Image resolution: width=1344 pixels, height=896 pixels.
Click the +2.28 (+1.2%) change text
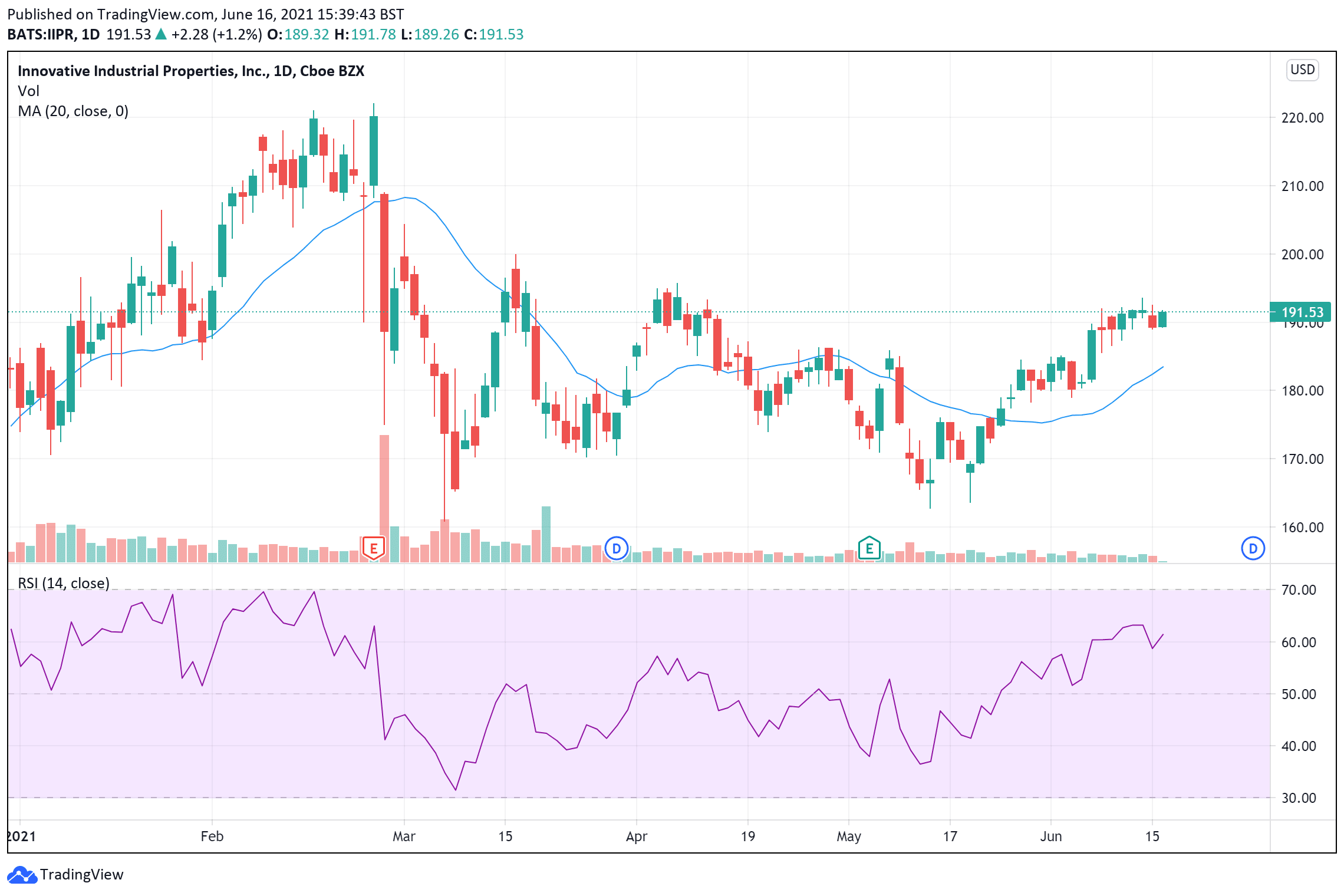[216, 35]
